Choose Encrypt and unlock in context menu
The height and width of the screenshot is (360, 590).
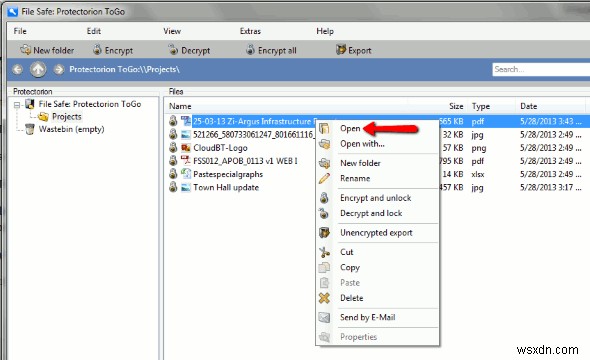(376, 198)
